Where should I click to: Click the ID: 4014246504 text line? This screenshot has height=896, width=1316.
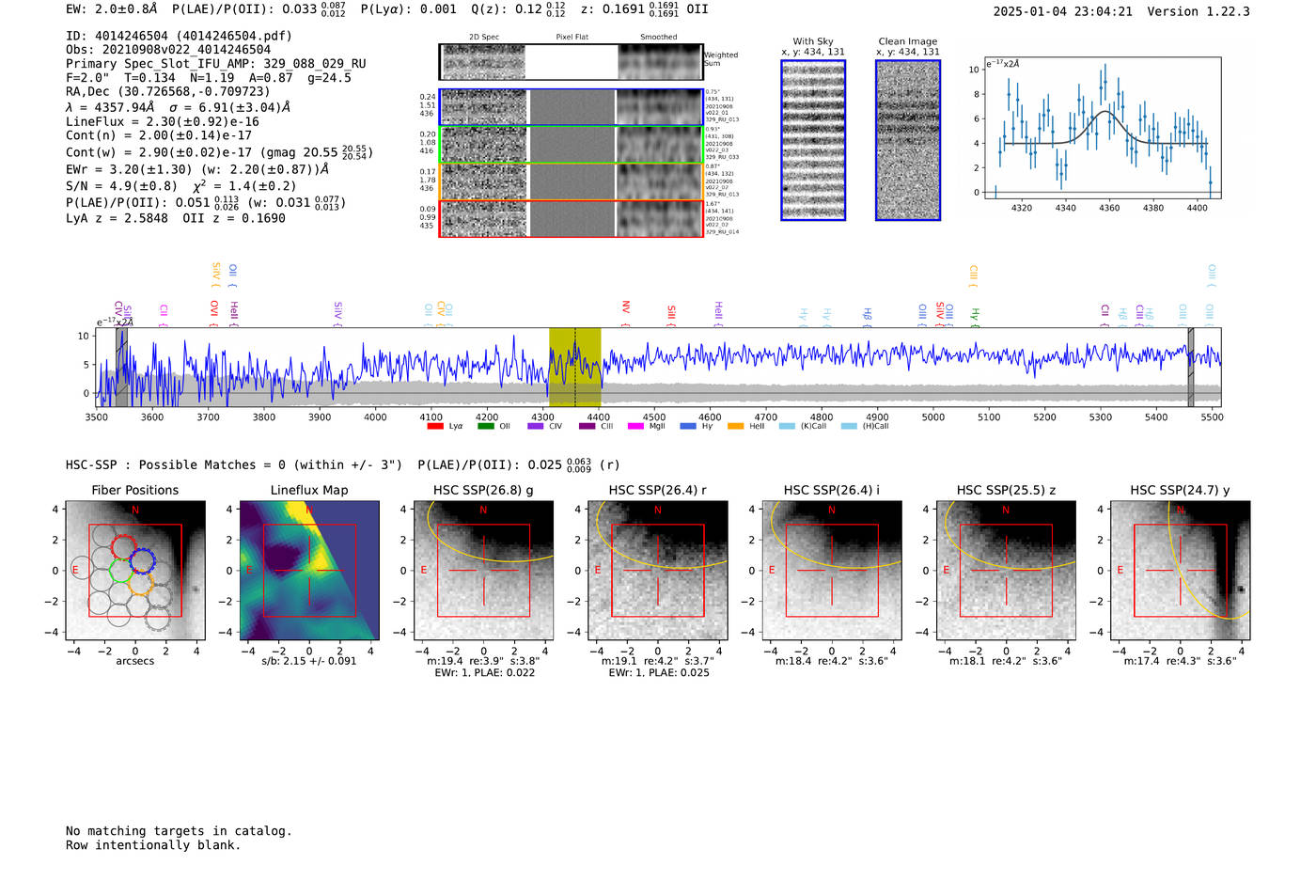[x=179, y=36]
